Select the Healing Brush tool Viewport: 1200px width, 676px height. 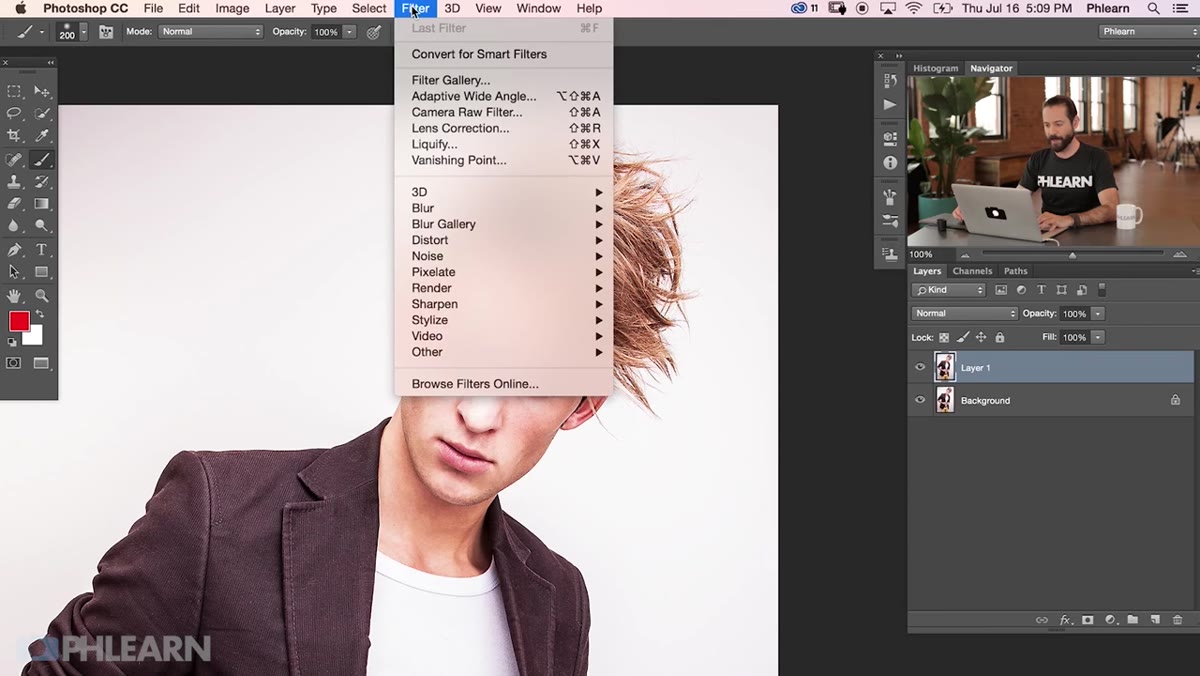pyautogui.click(x=14, y=159)
